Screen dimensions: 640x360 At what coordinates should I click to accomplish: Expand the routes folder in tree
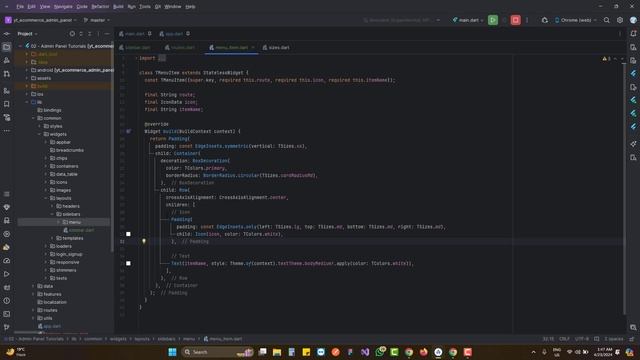click(x=33, y=310)
